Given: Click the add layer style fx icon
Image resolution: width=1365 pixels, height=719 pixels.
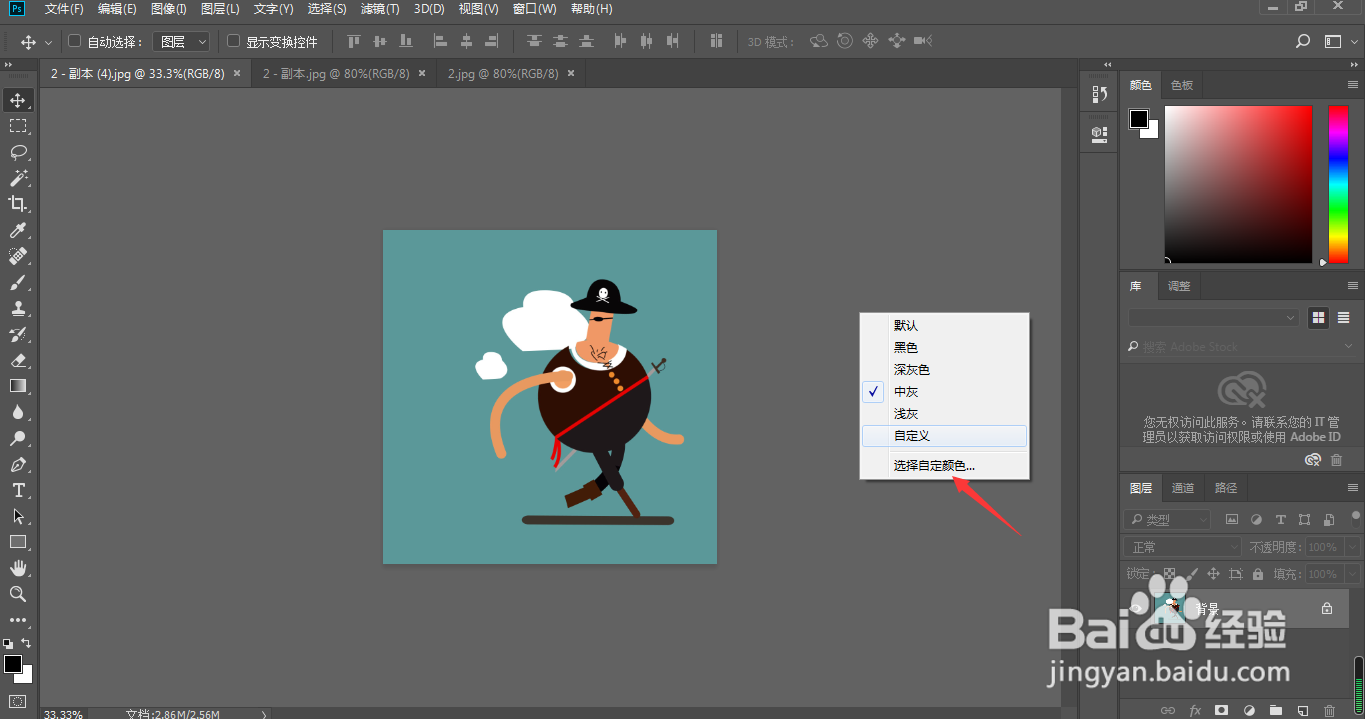Looking at the screenshot, I should (x=1194, y=710).
